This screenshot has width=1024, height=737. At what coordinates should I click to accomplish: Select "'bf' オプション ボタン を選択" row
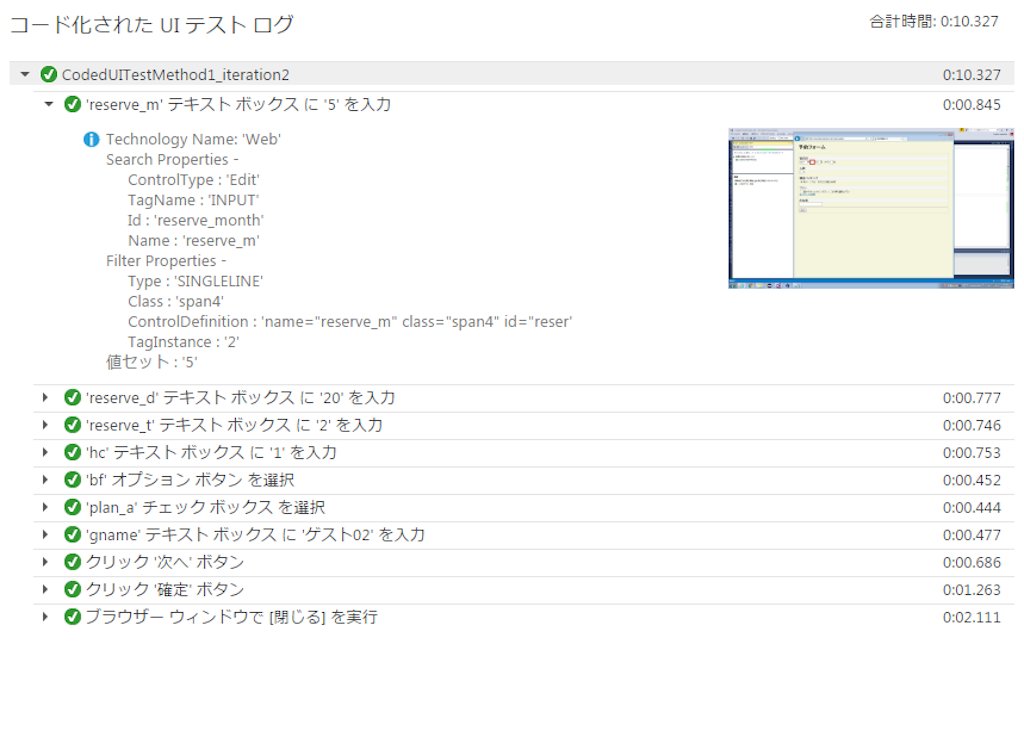click(x=190, y=480)
